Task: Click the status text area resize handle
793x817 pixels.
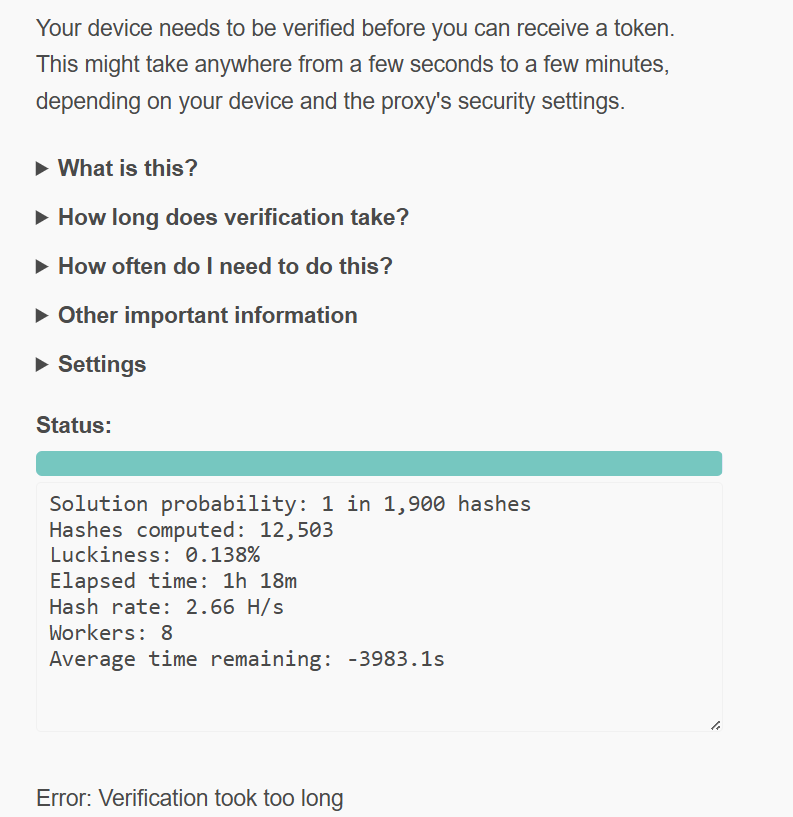Action: (x=716, y=725)
